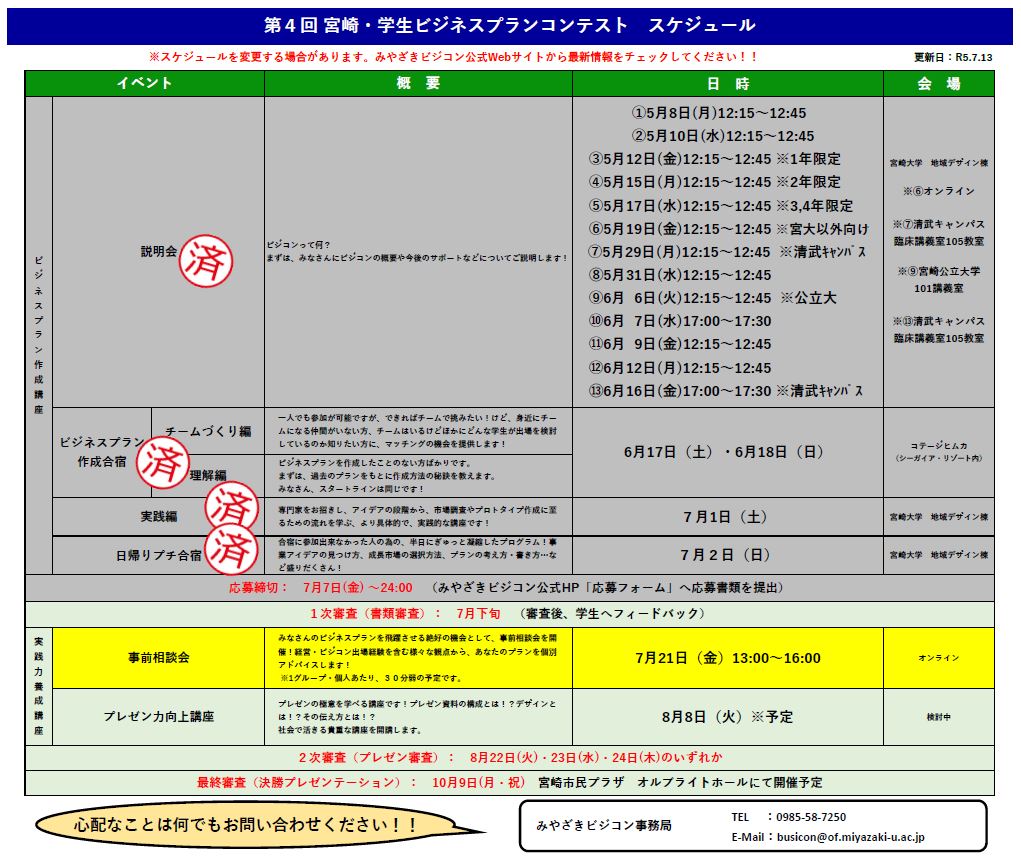Image resolution: width=1021 pixels, height=862 pixels.
Task: Click the ⑦5月29日(月) ※清武キャンパス entry
Action: 727,252
